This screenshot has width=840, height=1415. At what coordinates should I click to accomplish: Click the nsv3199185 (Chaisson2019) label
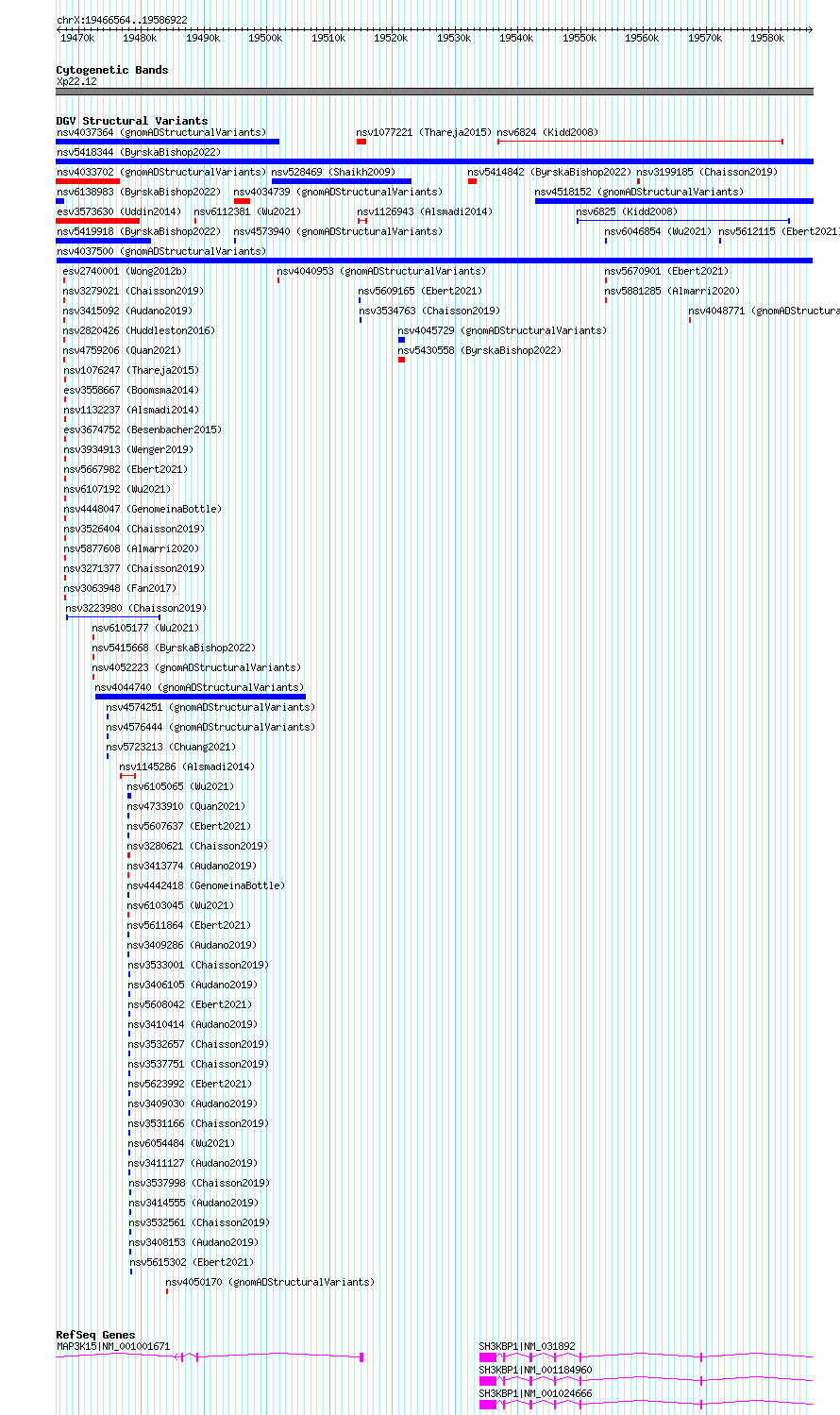pyautogui.click(x=707, y=173)
